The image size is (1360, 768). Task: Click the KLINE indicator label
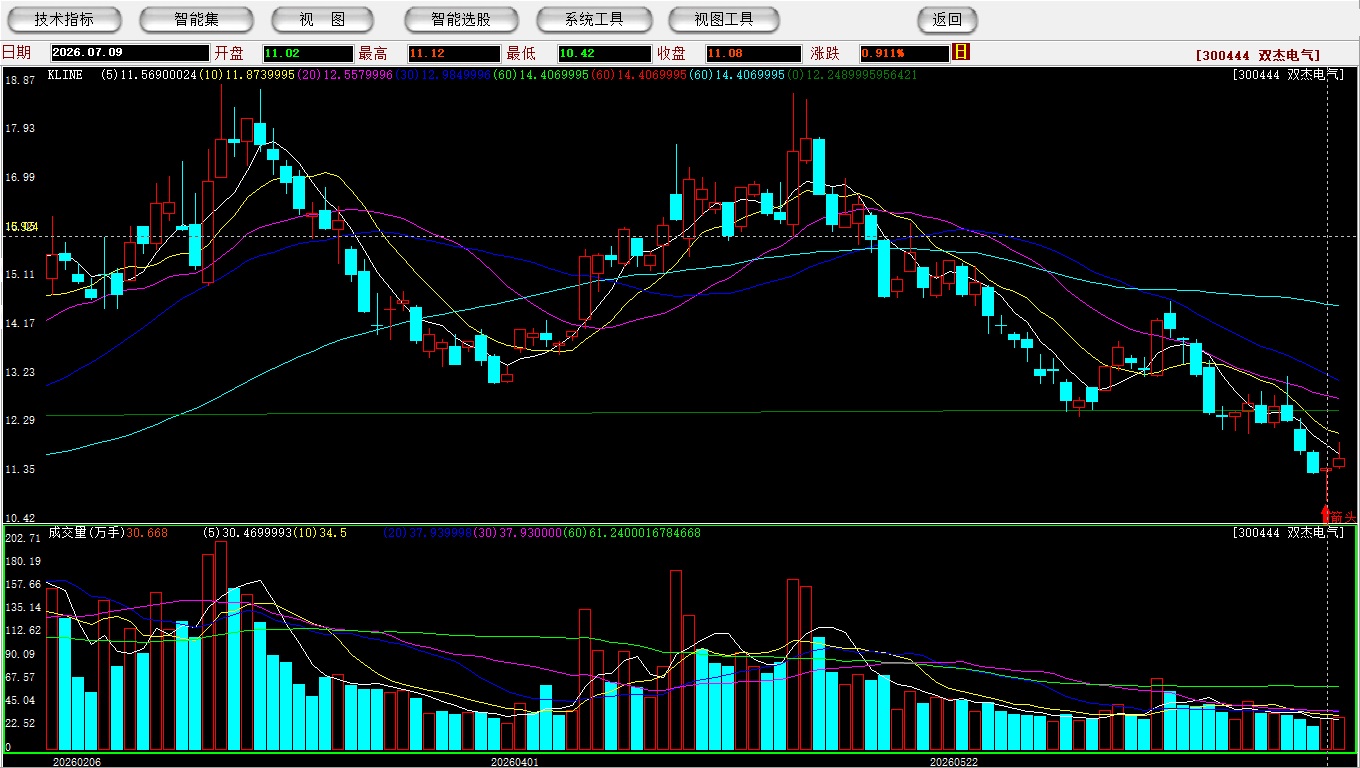click(65, 75)
